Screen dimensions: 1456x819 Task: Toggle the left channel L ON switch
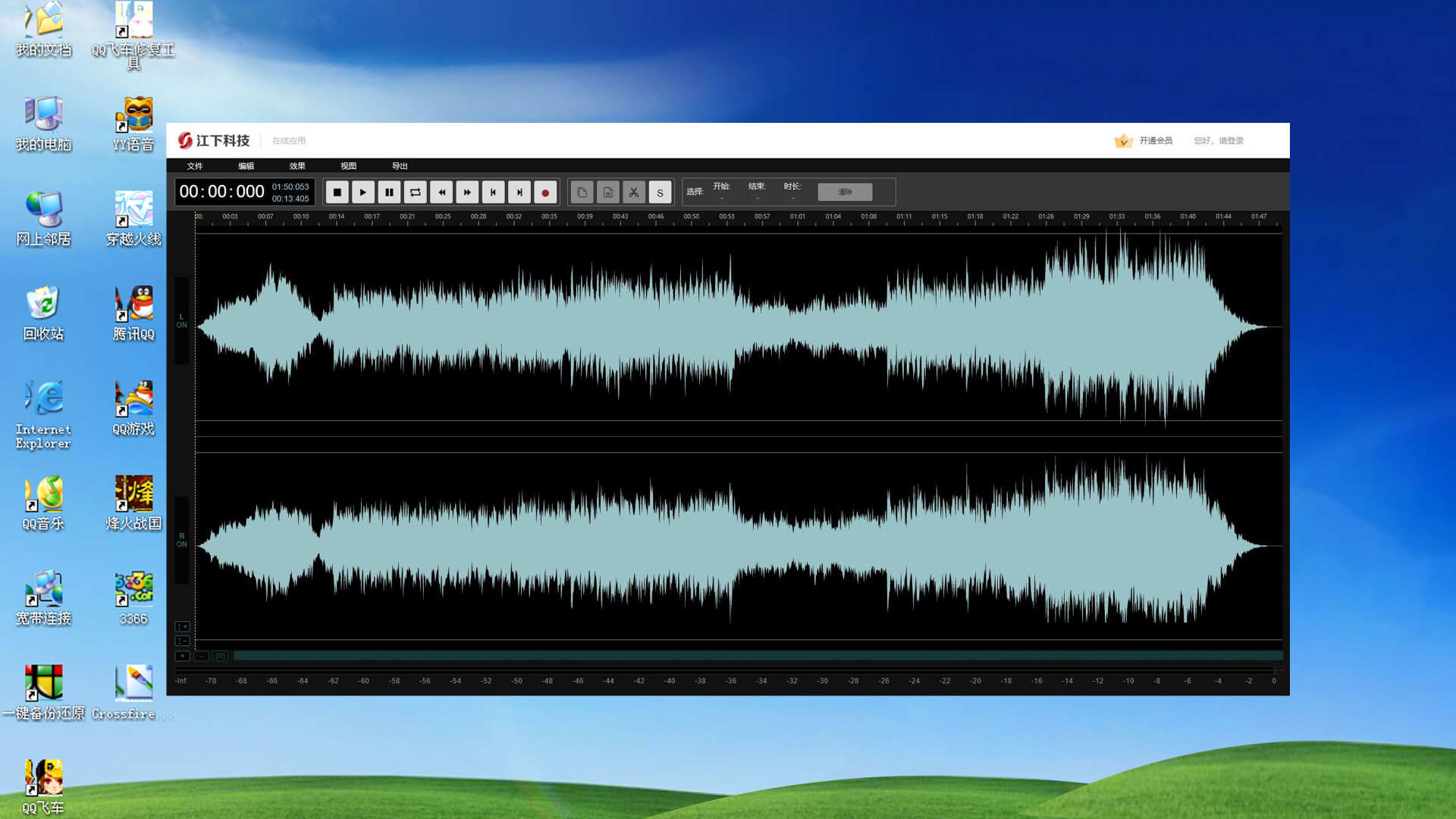click(x=182, y=321)
